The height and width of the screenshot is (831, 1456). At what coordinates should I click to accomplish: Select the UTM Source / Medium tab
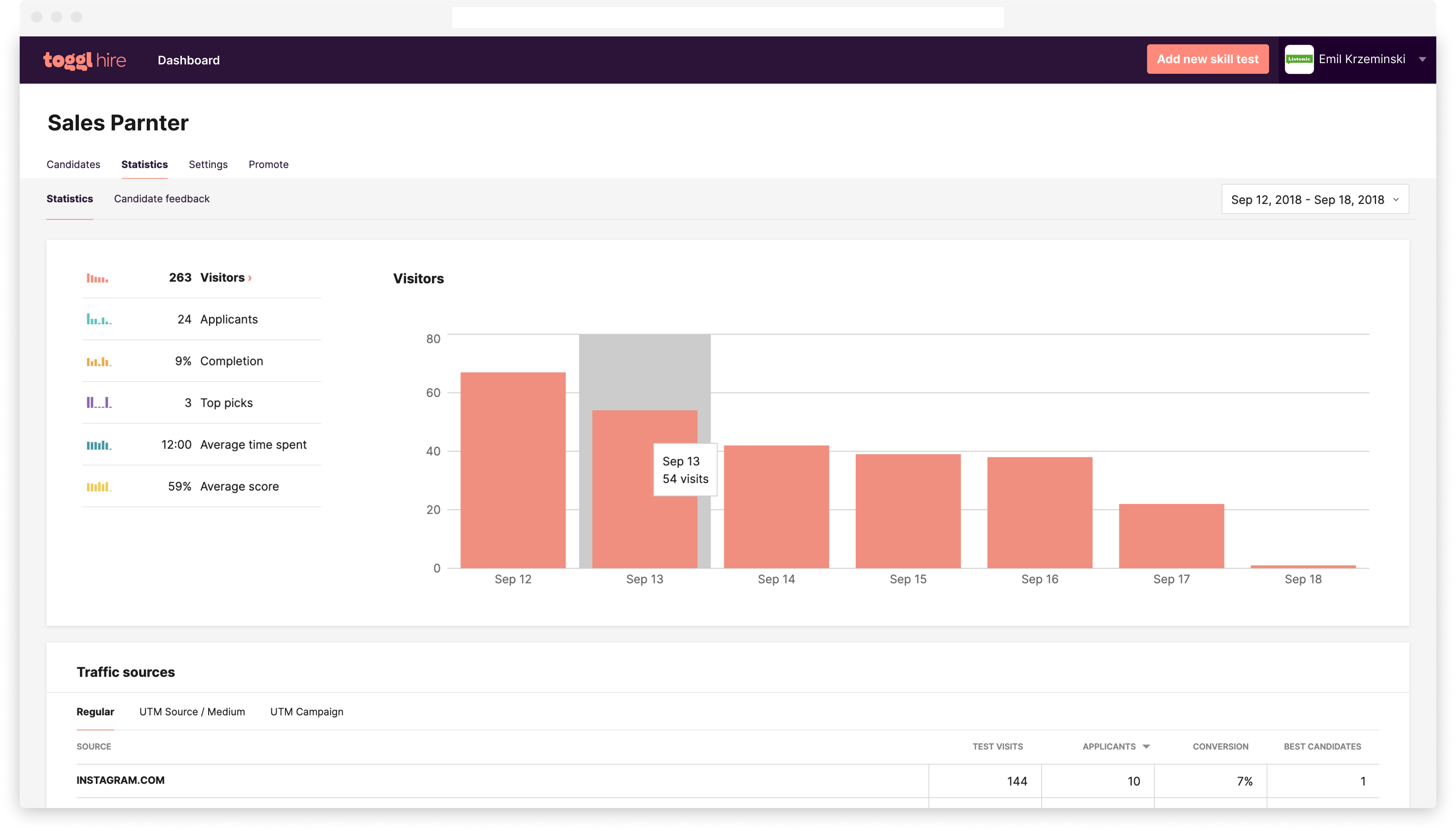pyautogui.click(x=192, y=712)
